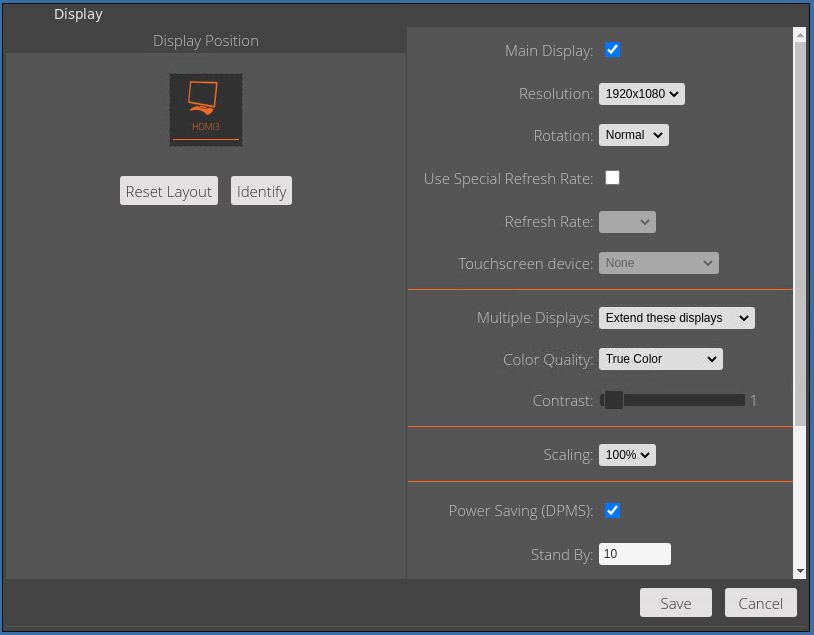Open the Rotation dropdown set to Normal
The width and height of the screenshot is (814, 635).
click(633, 135)
